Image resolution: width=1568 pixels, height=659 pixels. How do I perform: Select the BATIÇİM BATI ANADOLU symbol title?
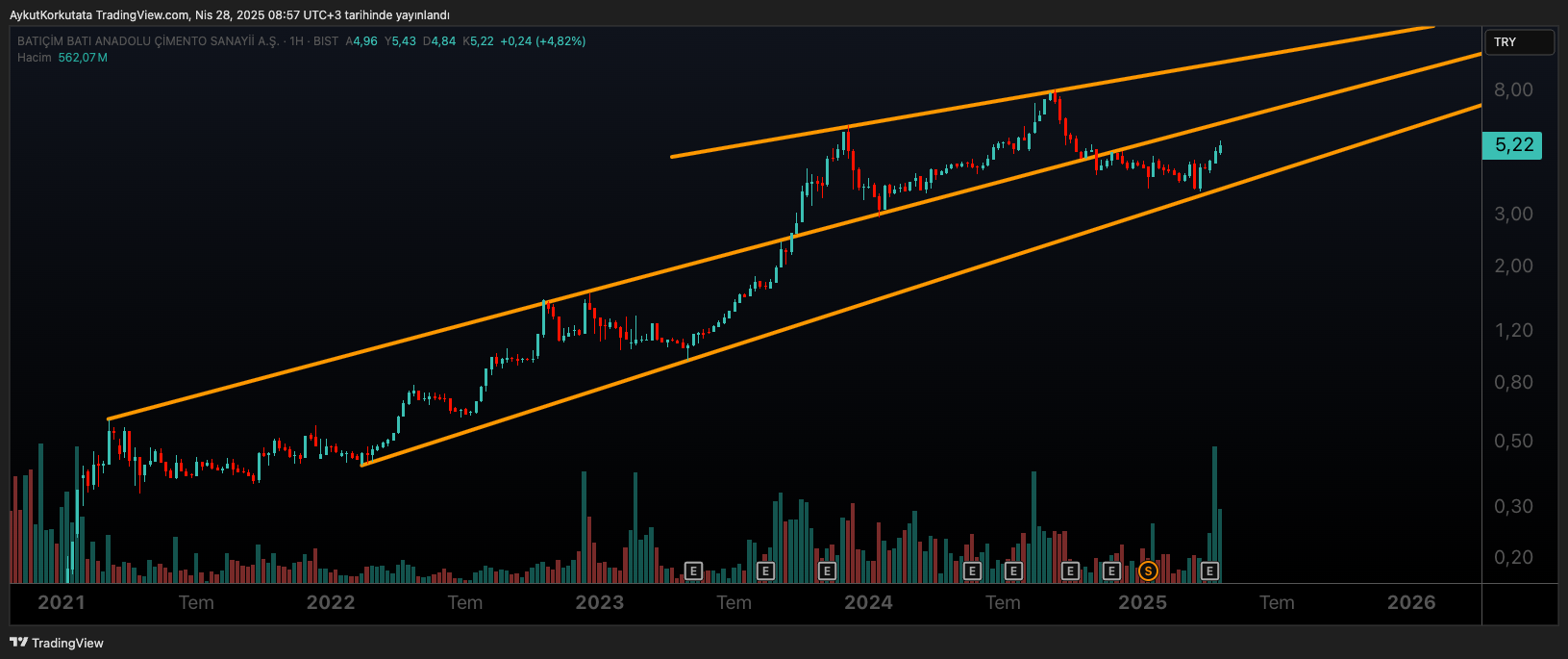(x=148, y=41)
